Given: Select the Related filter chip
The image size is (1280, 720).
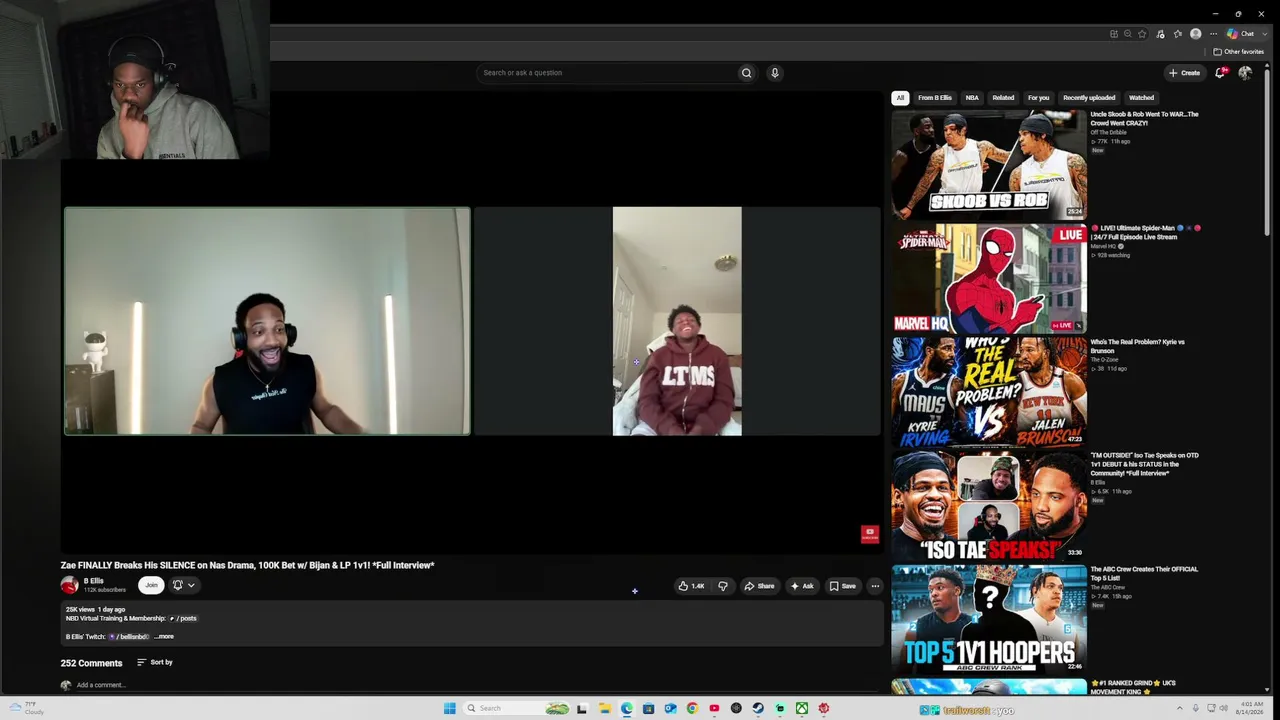Looking at the screenshot, I should click(x=1003, y=98).
